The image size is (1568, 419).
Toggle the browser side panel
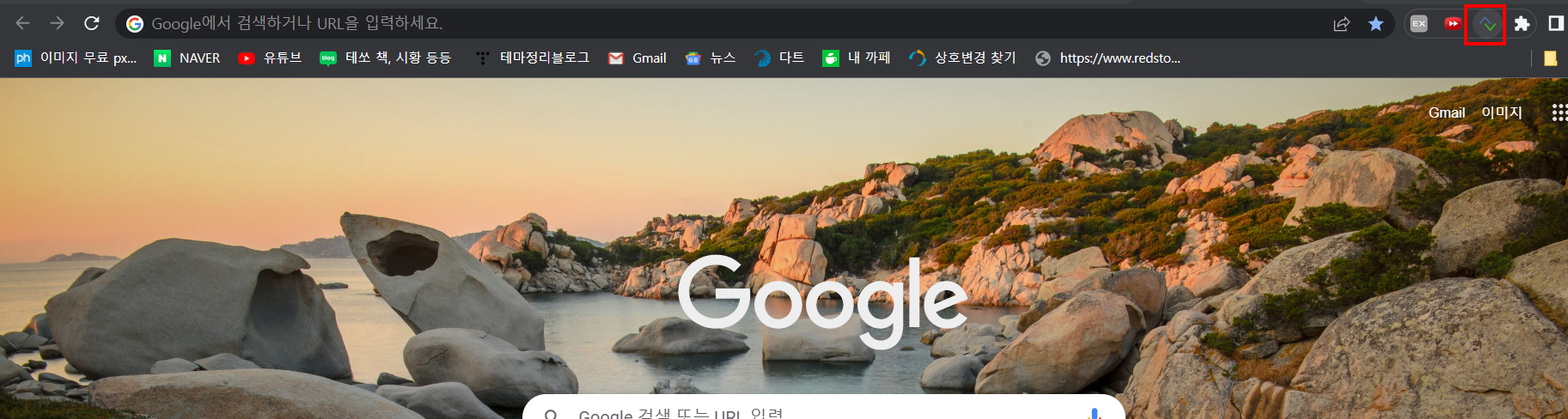pyautogui.click(x=1556, y=24)
